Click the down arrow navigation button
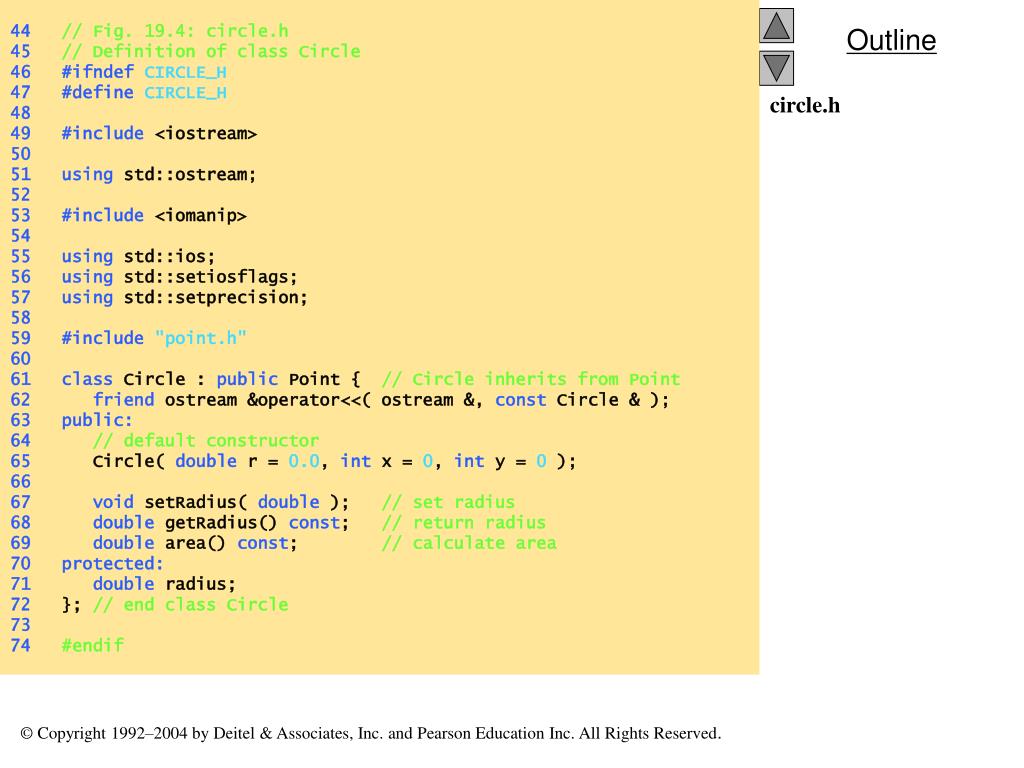The height and width of the screenshot is (768, 1024). click(x=776, y=69)
